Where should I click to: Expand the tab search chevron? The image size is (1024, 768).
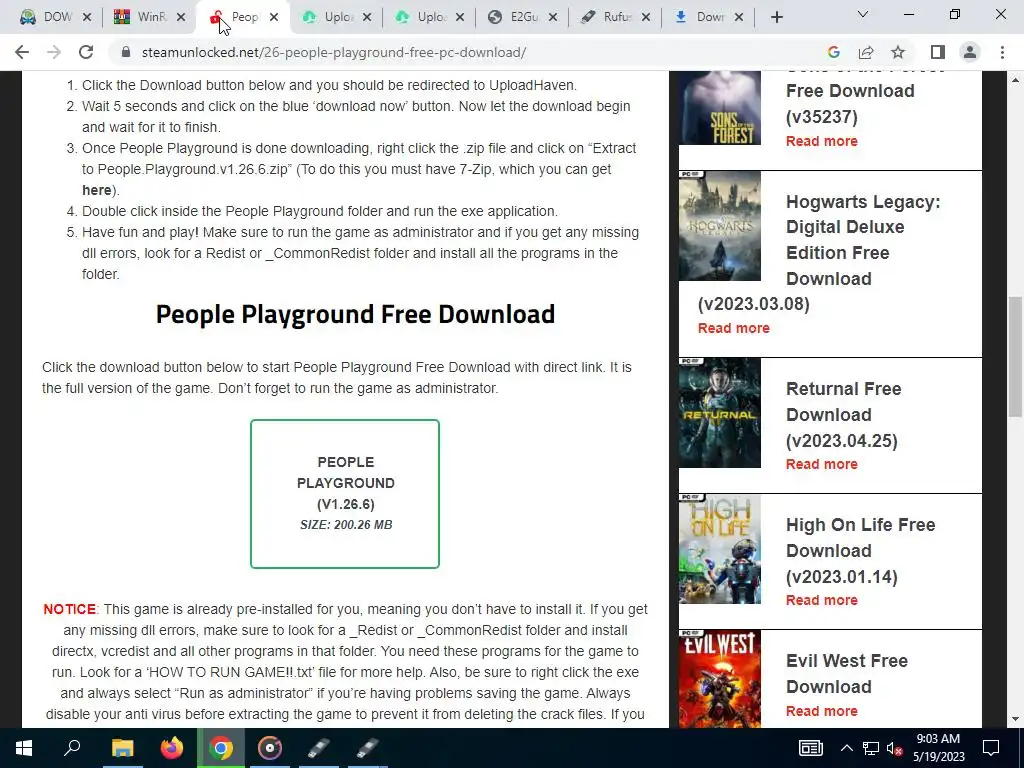coord(863,14)
